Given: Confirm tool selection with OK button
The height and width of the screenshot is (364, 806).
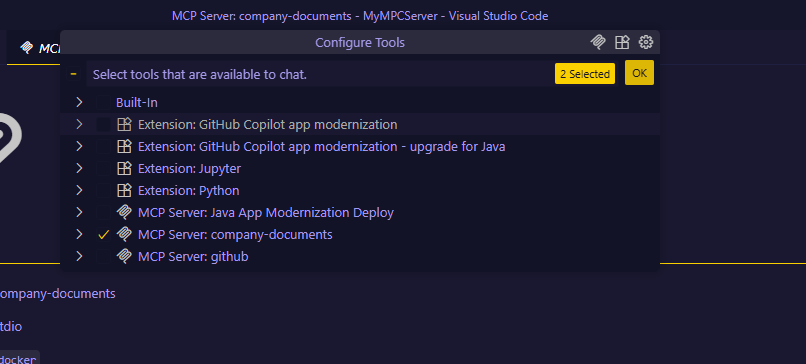Looking at the screenshot, I should click(x=639, y=73).
